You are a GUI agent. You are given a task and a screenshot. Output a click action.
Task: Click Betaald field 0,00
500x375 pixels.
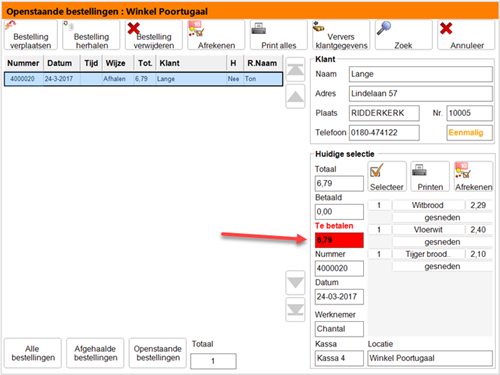[x=339, y=212]
